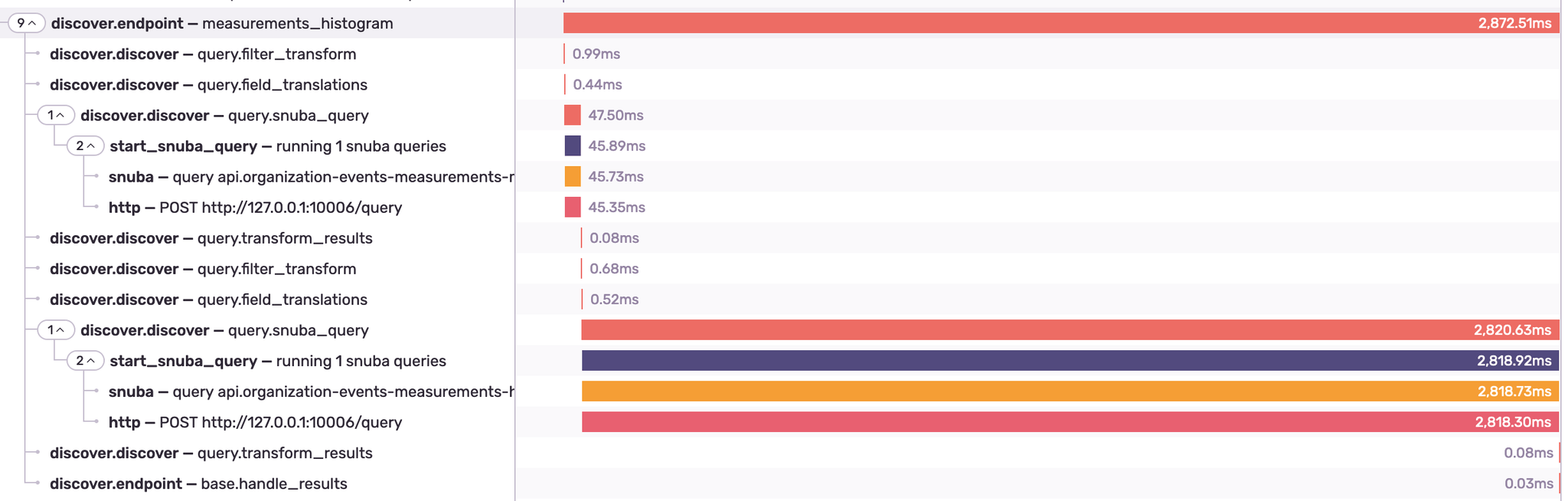1568x501 pixels.
Task: Select the second snuba query span title
Action: tap(310, 391)
